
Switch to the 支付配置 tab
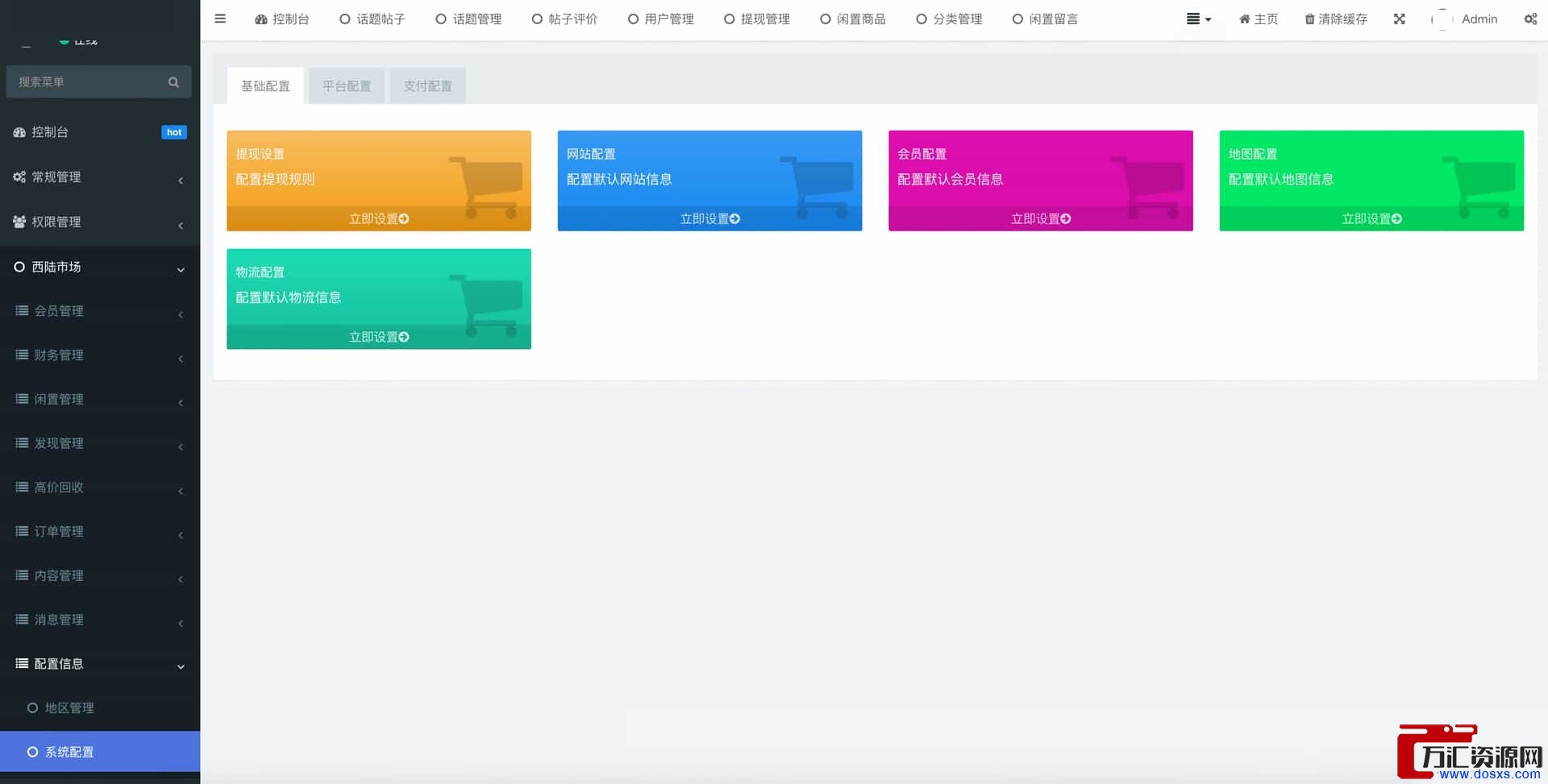(427, 86)
